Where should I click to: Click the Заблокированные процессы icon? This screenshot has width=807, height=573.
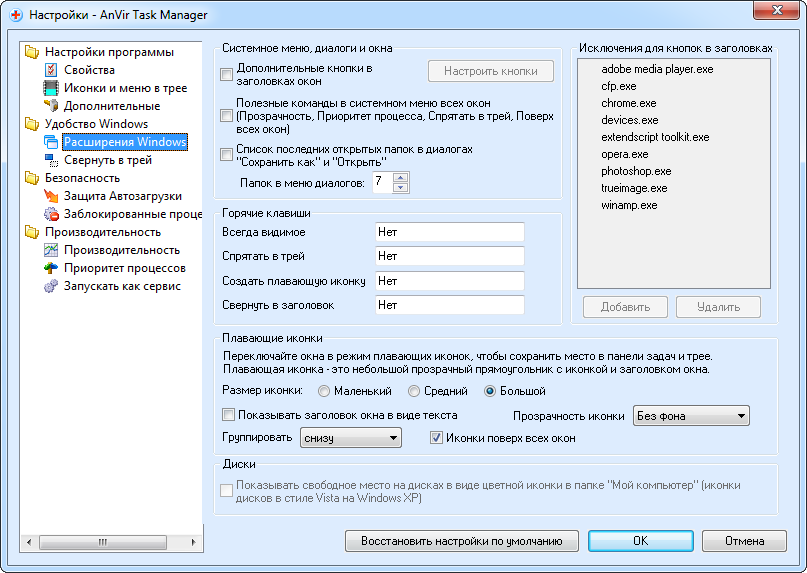(51, 214)
